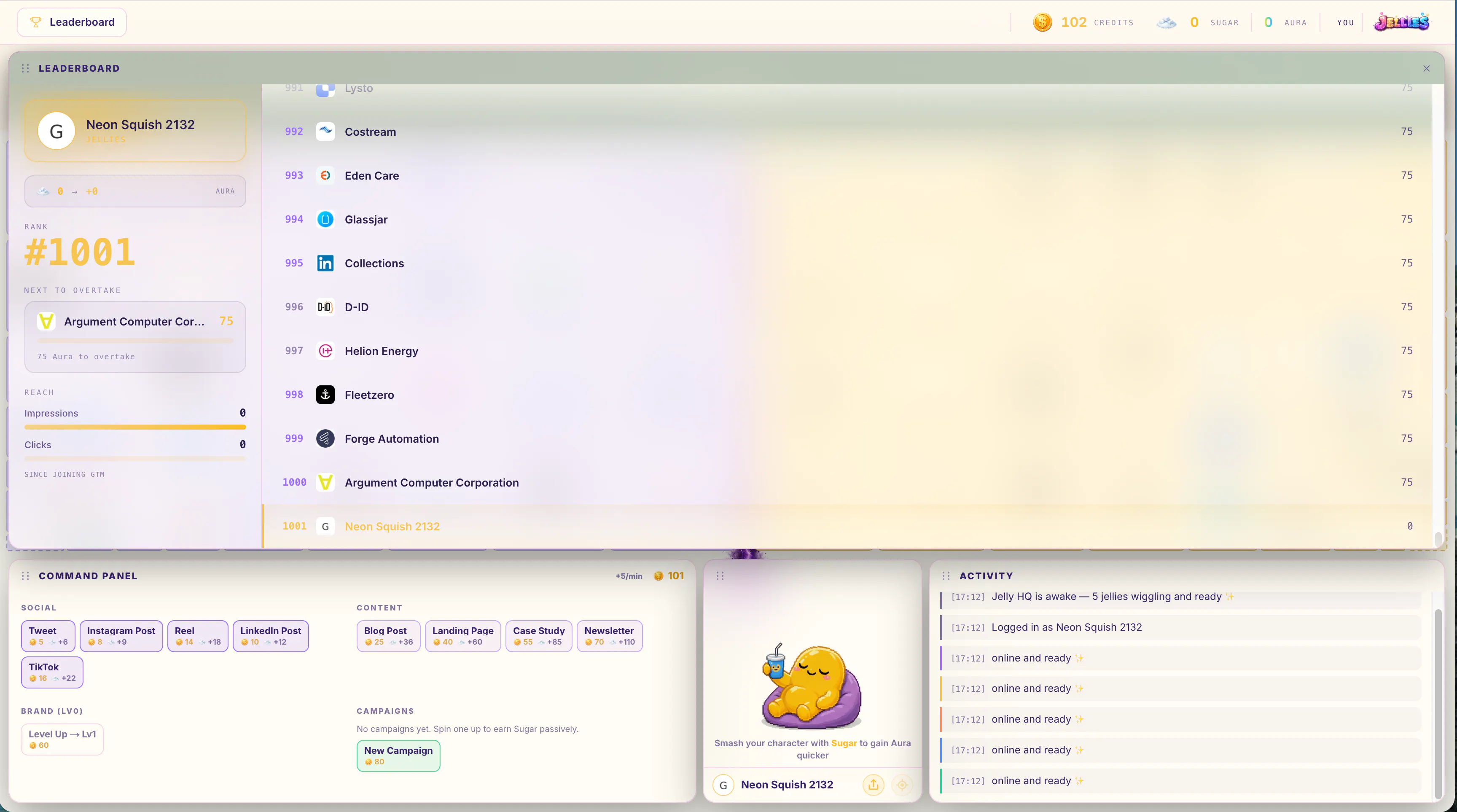
Task: Click Level Up → Lv1 button
Action: [62, 739]
